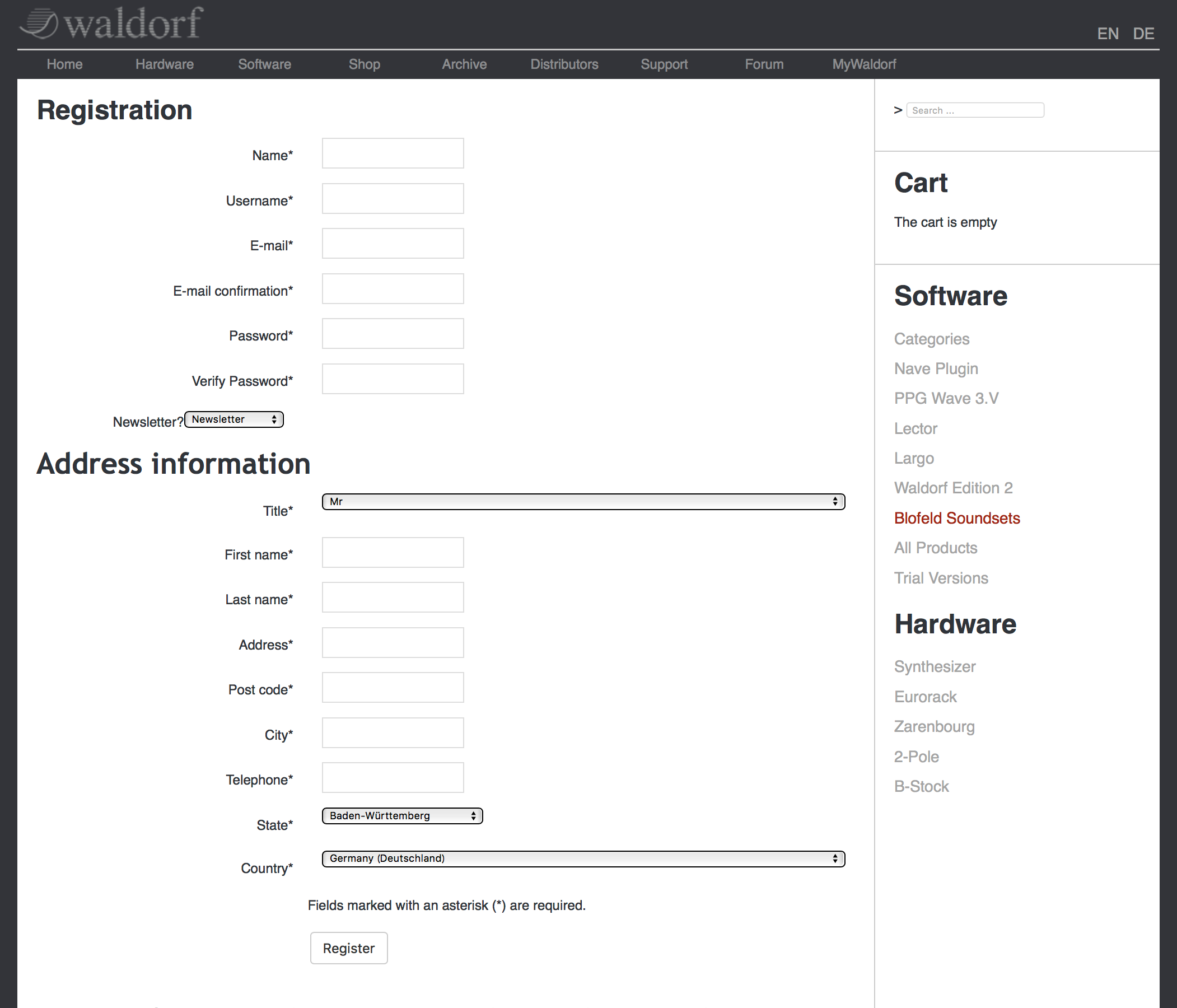Open the PPG Wave 3.V link

pyautogui.click(x=946, y=398)
